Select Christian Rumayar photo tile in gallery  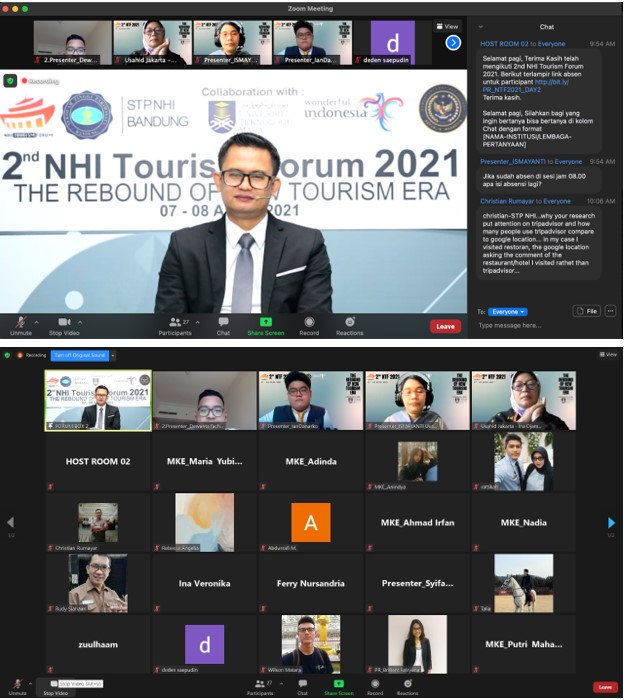98,523
